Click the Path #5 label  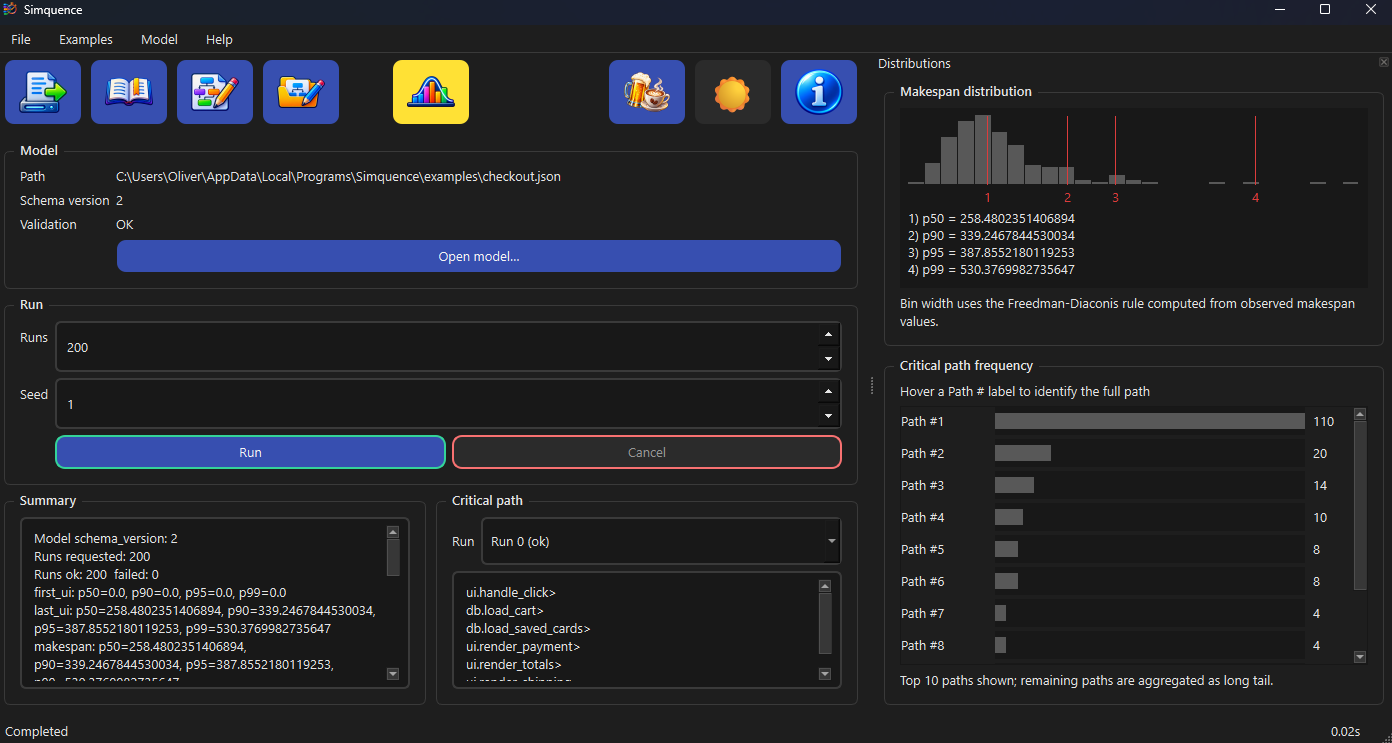[x=922, y=549]
